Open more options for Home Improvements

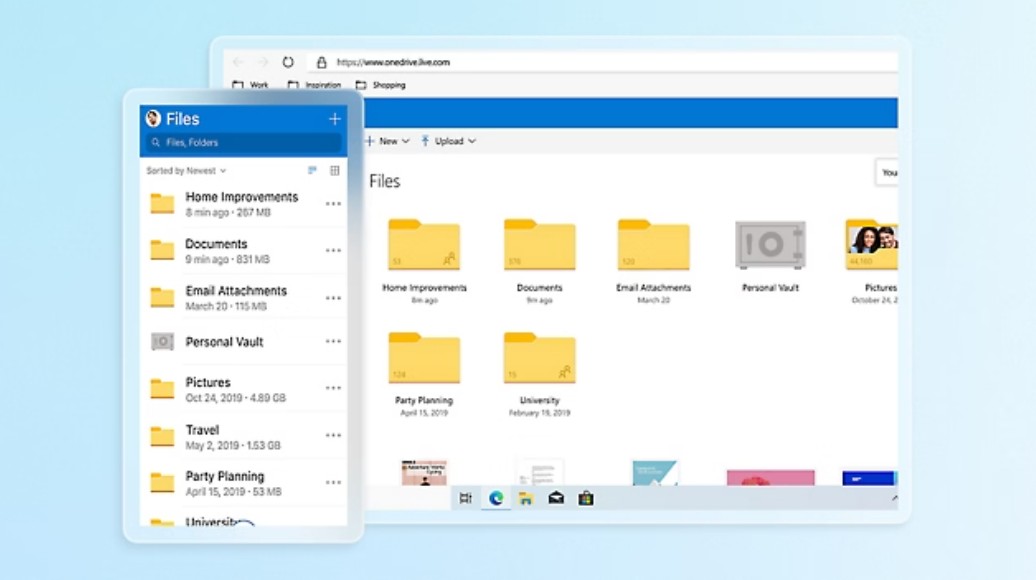click(x=333, y=204)
